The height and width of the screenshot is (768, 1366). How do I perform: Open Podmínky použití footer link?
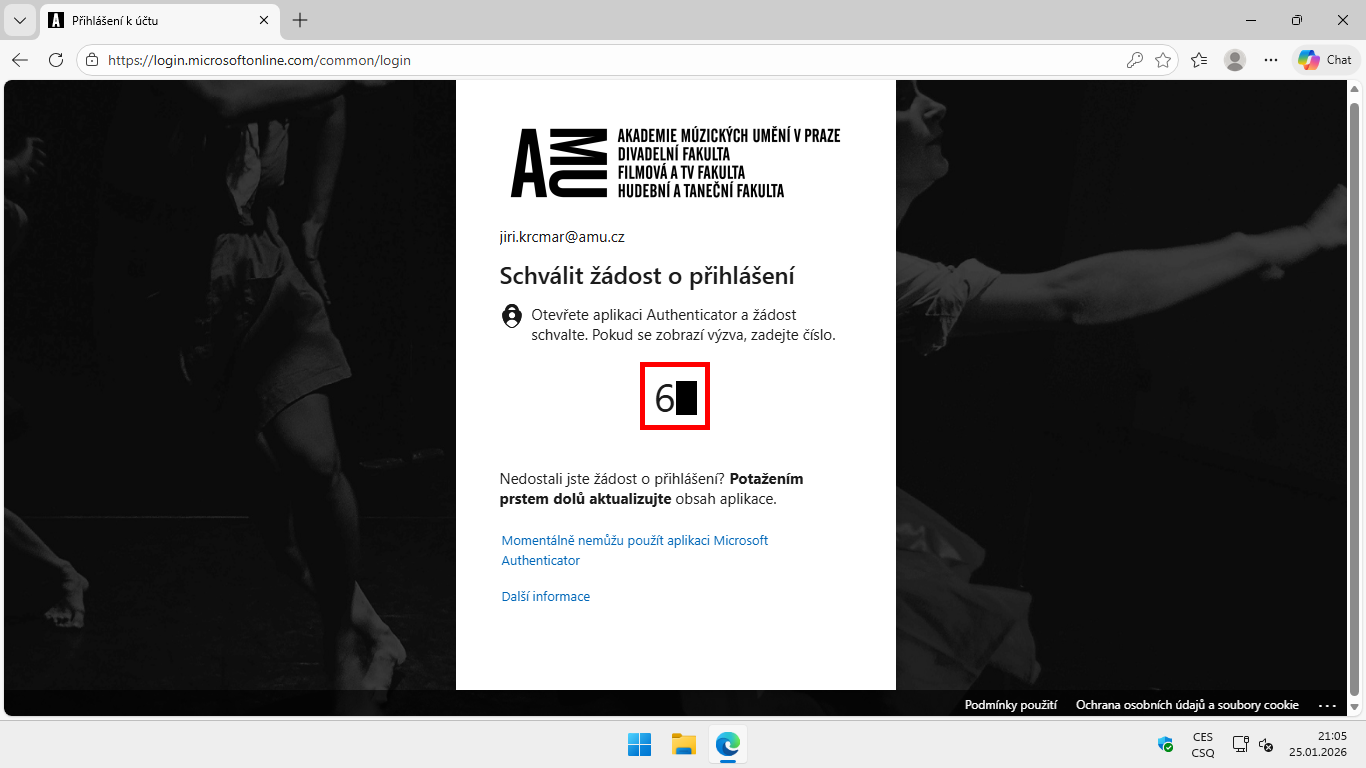[1010, 705]
